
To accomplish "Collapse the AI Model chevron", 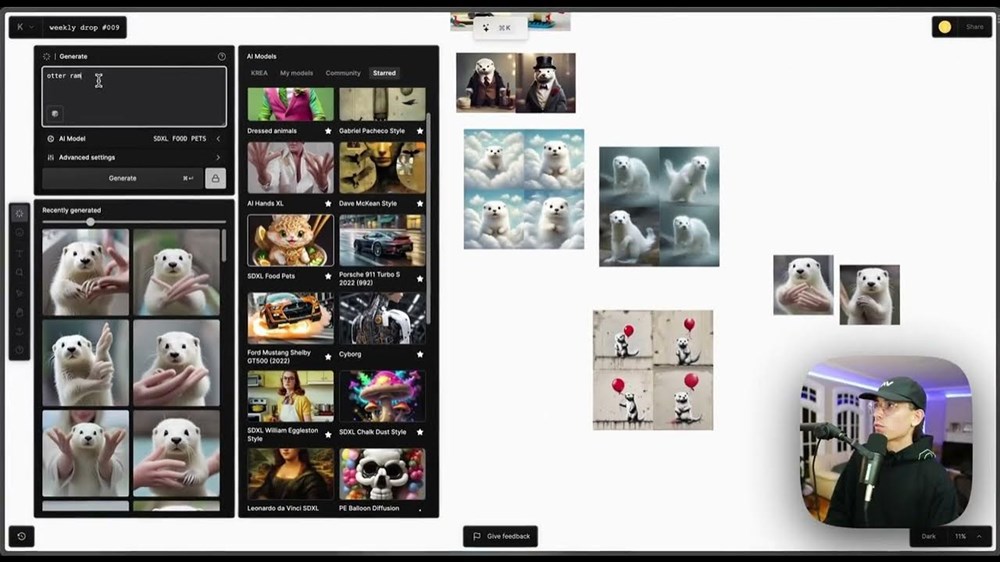I will tap(218, 138).
